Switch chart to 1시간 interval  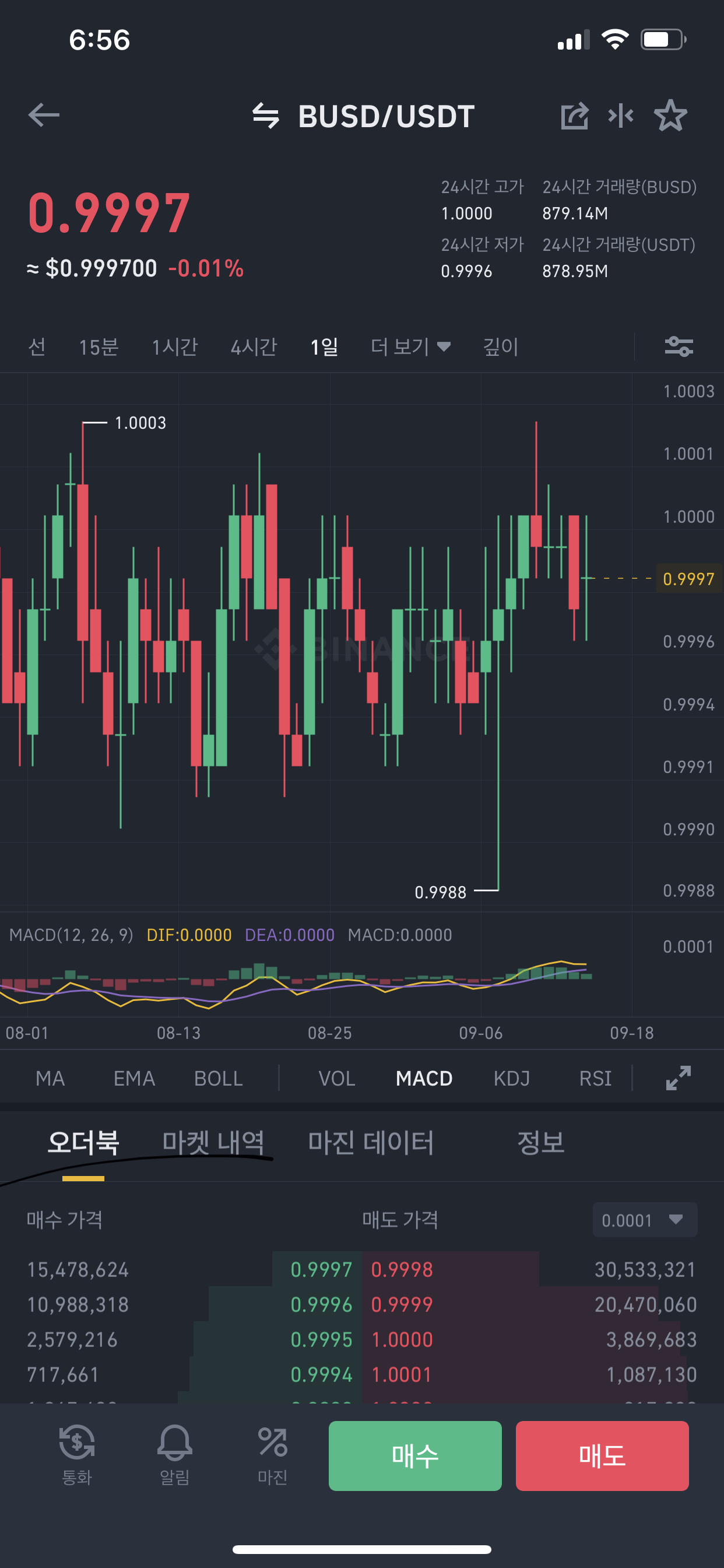(175, 347)
